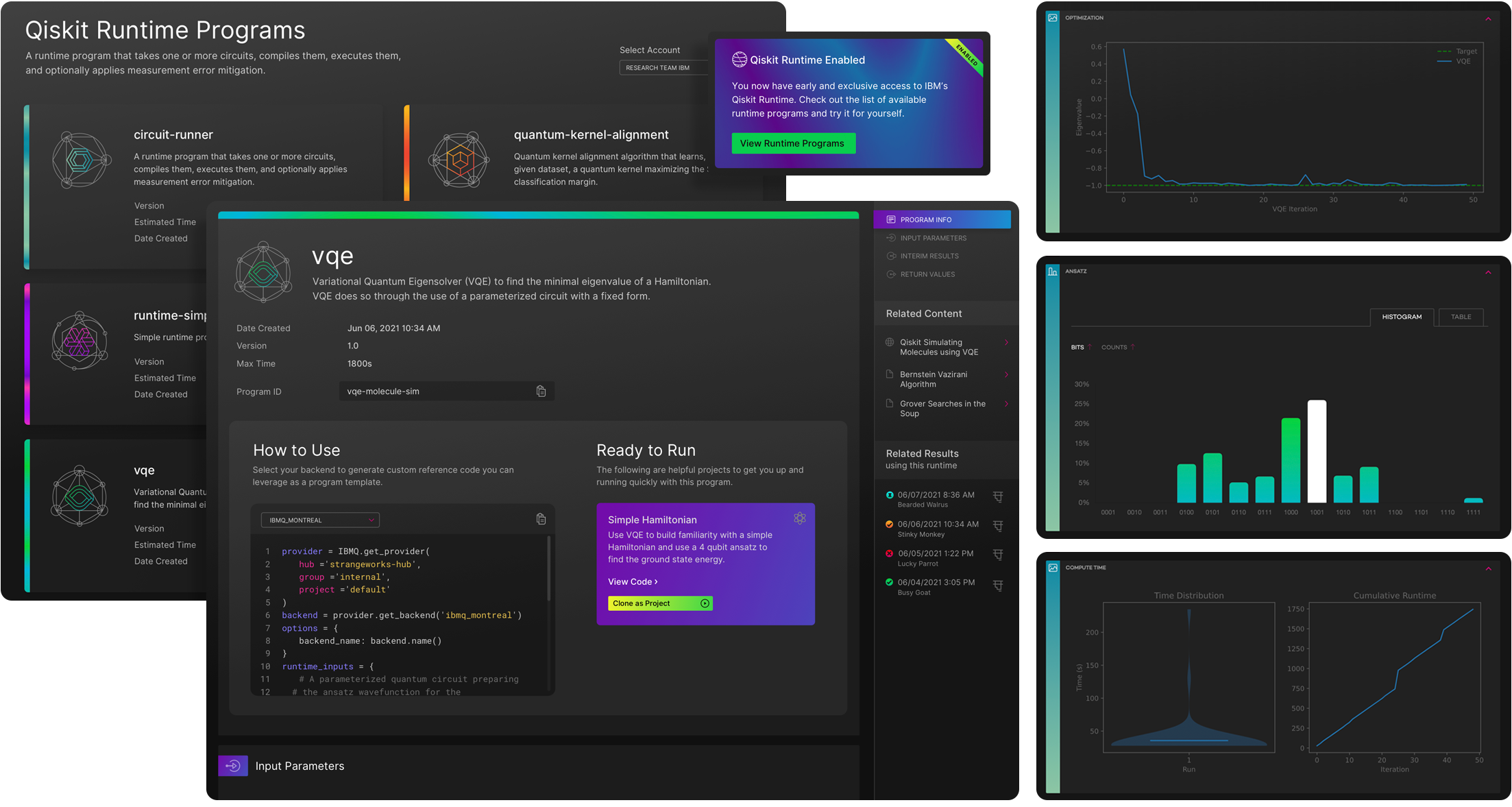Screen dimensions: 1512x807
Task: Click the filter icon for Lucky Parrot result
Action: click(x=998, y=555)
